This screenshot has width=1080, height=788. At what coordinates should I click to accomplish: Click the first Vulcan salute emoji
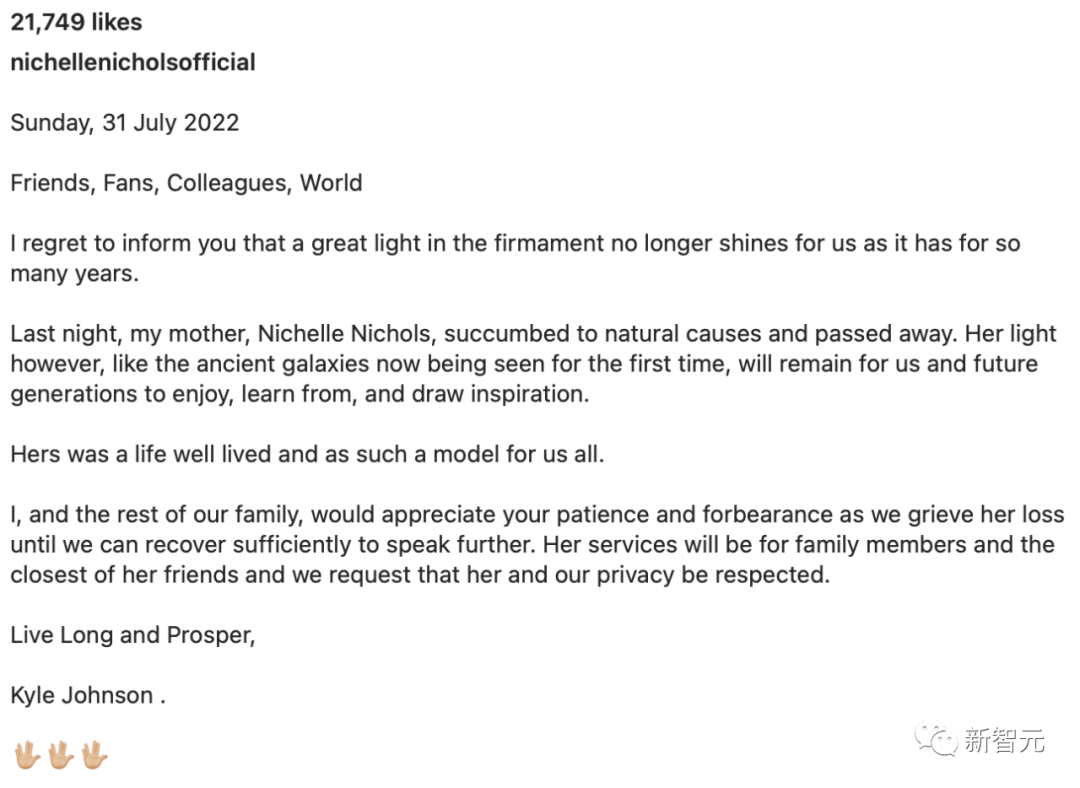click(x=26, y=754)
